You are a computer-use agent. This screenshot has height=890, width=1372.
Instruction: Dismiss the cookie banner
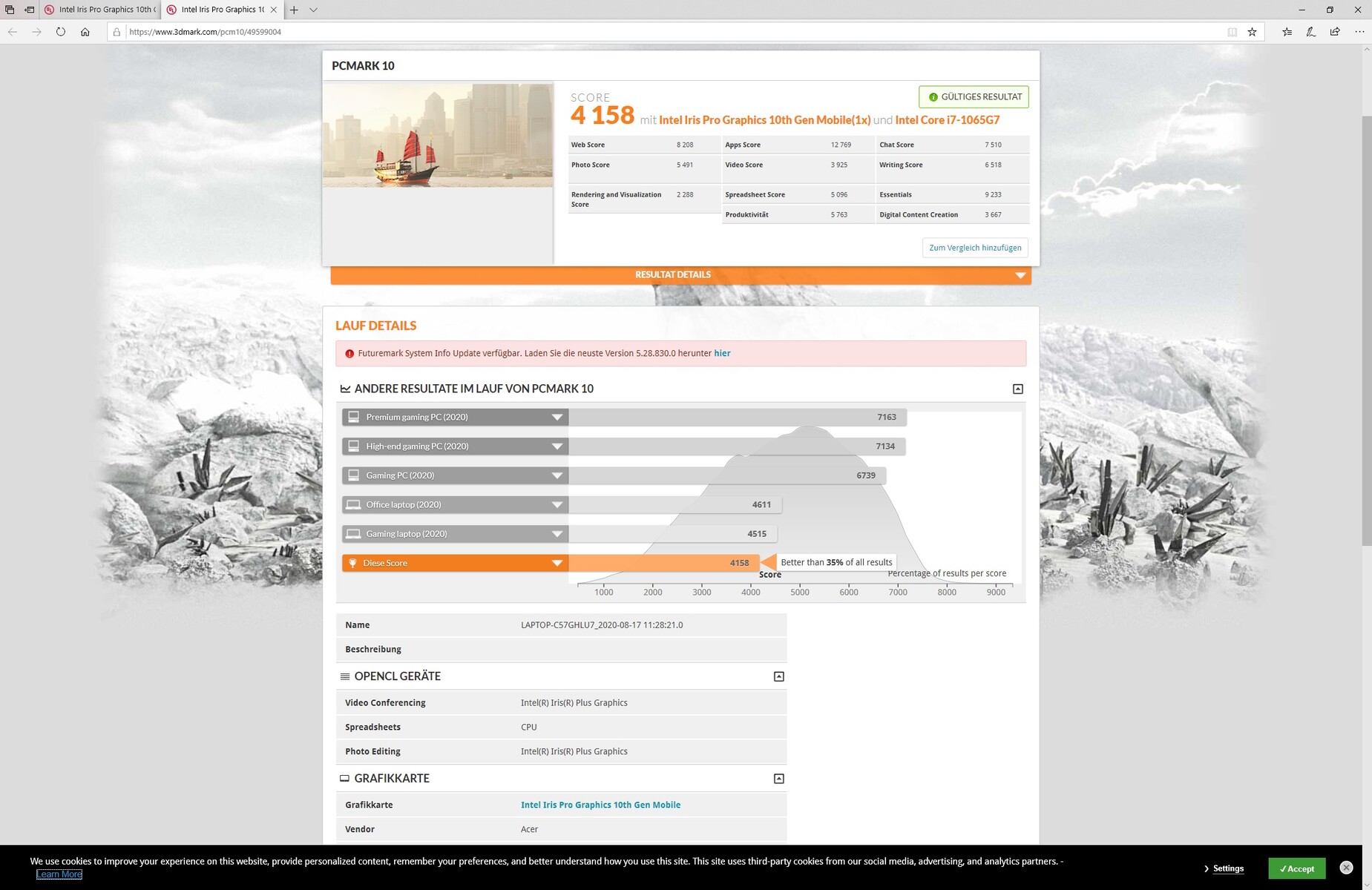pyautogui.click(x=1347, y=868)
